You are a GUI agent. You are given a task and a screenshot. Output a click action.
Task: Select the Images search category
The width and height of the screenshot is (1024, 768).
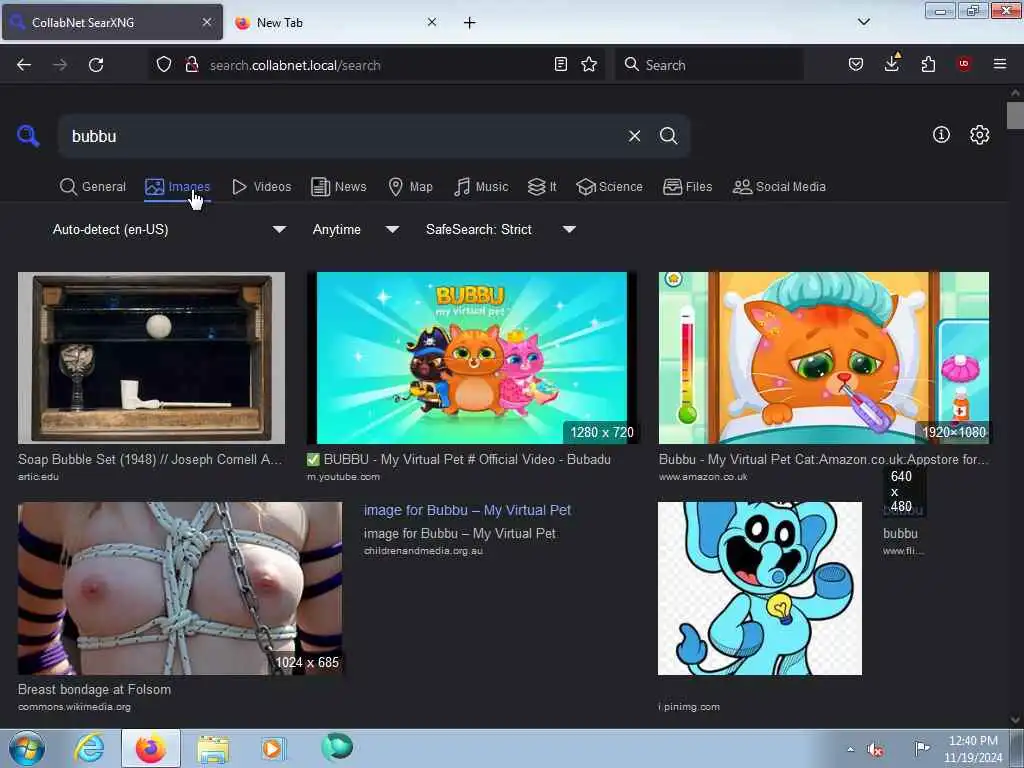coord(178,187)
